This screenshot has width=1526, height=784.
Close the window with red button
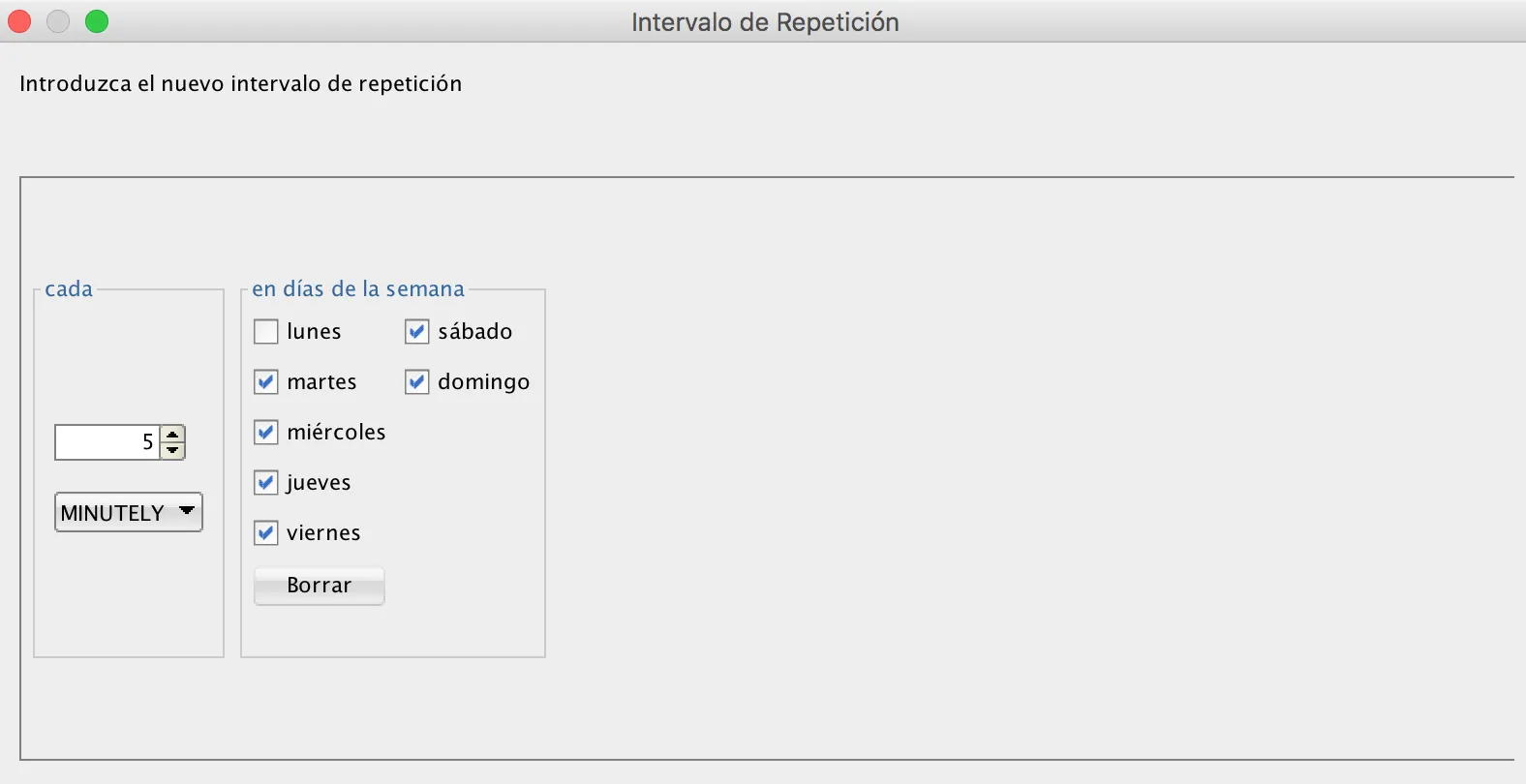coord(19,21)
